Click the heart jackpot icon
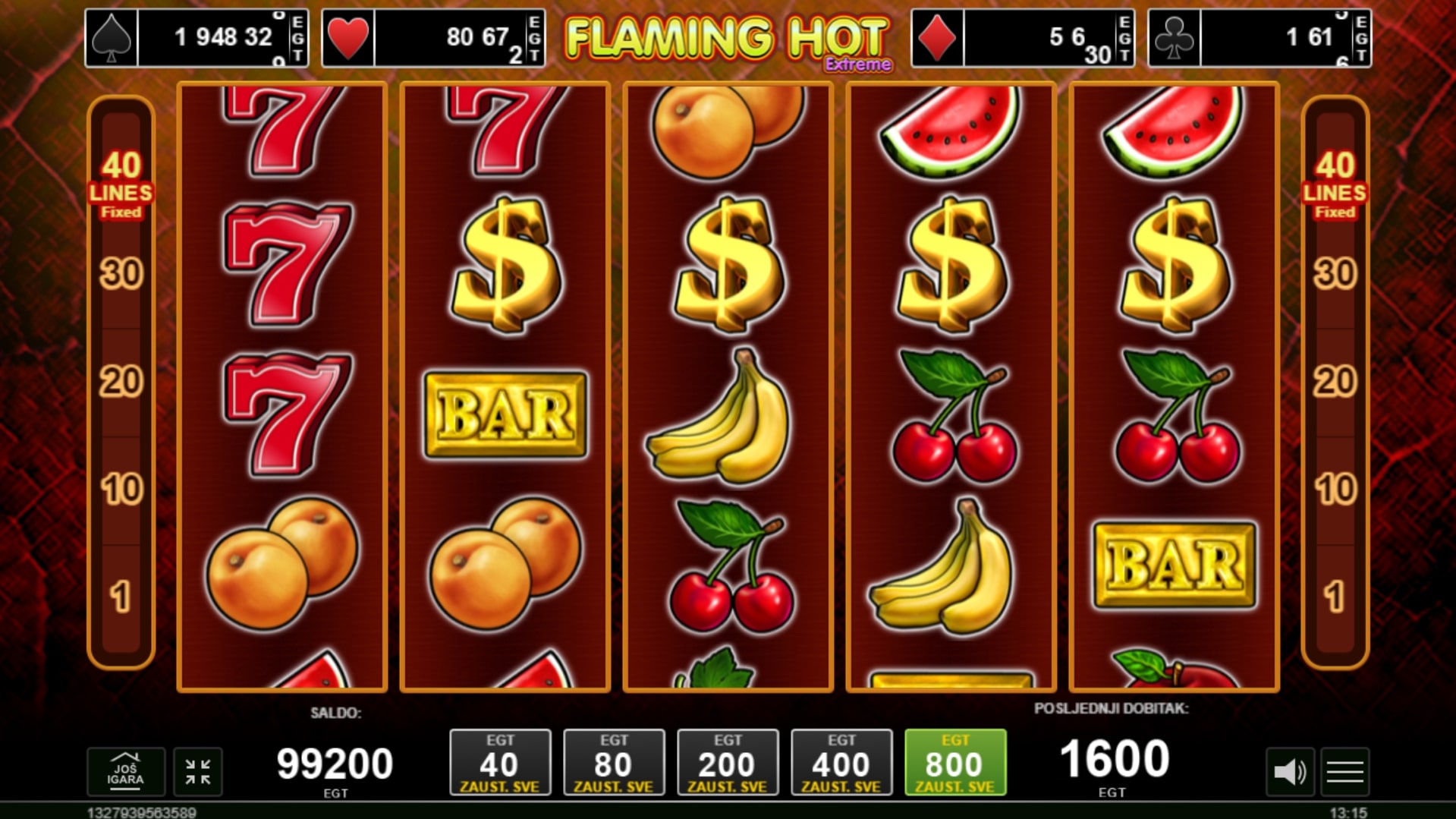The width and height of the screenshot is (1456, 819). [x=348, y=37]
